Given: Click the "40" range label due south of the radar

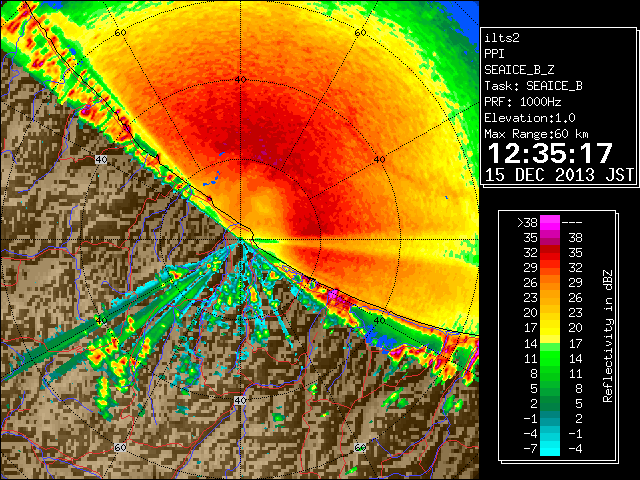Looking at the screenshot, I should pyautogui.click(x=240, y=400).
